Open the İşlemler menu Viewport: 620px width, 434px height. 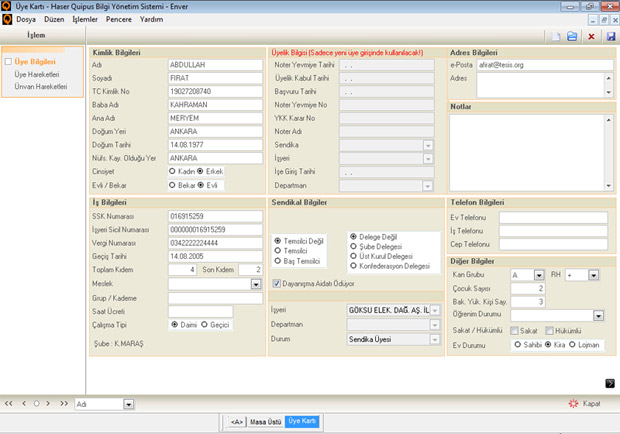[85, 18]
